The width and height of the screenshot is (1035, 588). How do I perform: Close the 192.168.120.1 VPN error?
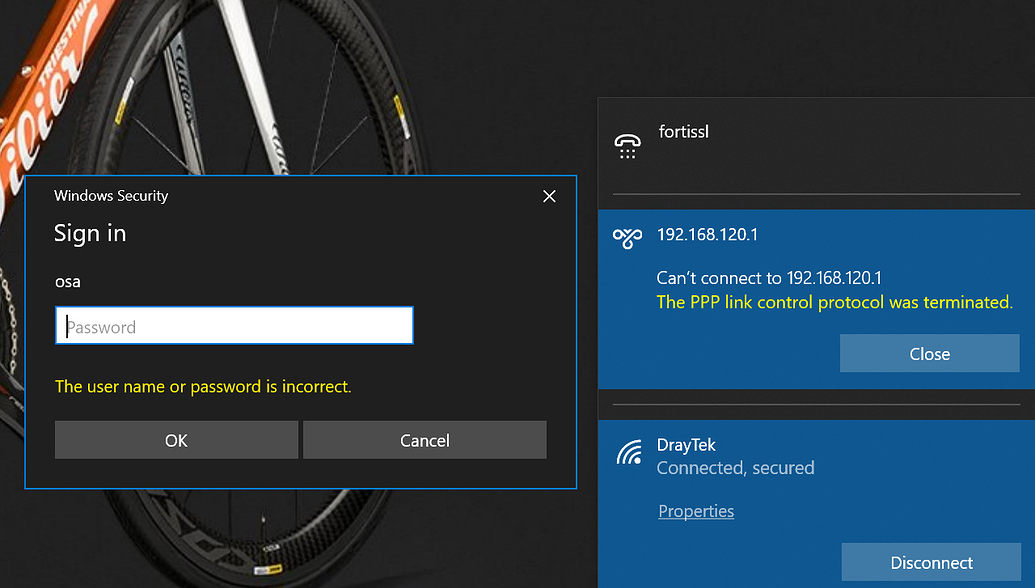929,354
